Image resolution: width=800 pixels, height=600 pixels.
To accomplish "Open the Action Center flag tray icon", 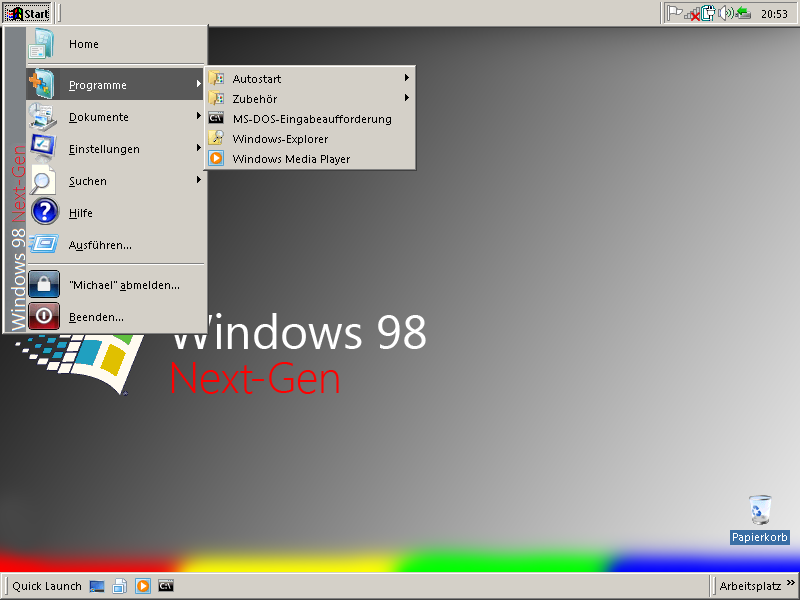I will coord(675,13).
